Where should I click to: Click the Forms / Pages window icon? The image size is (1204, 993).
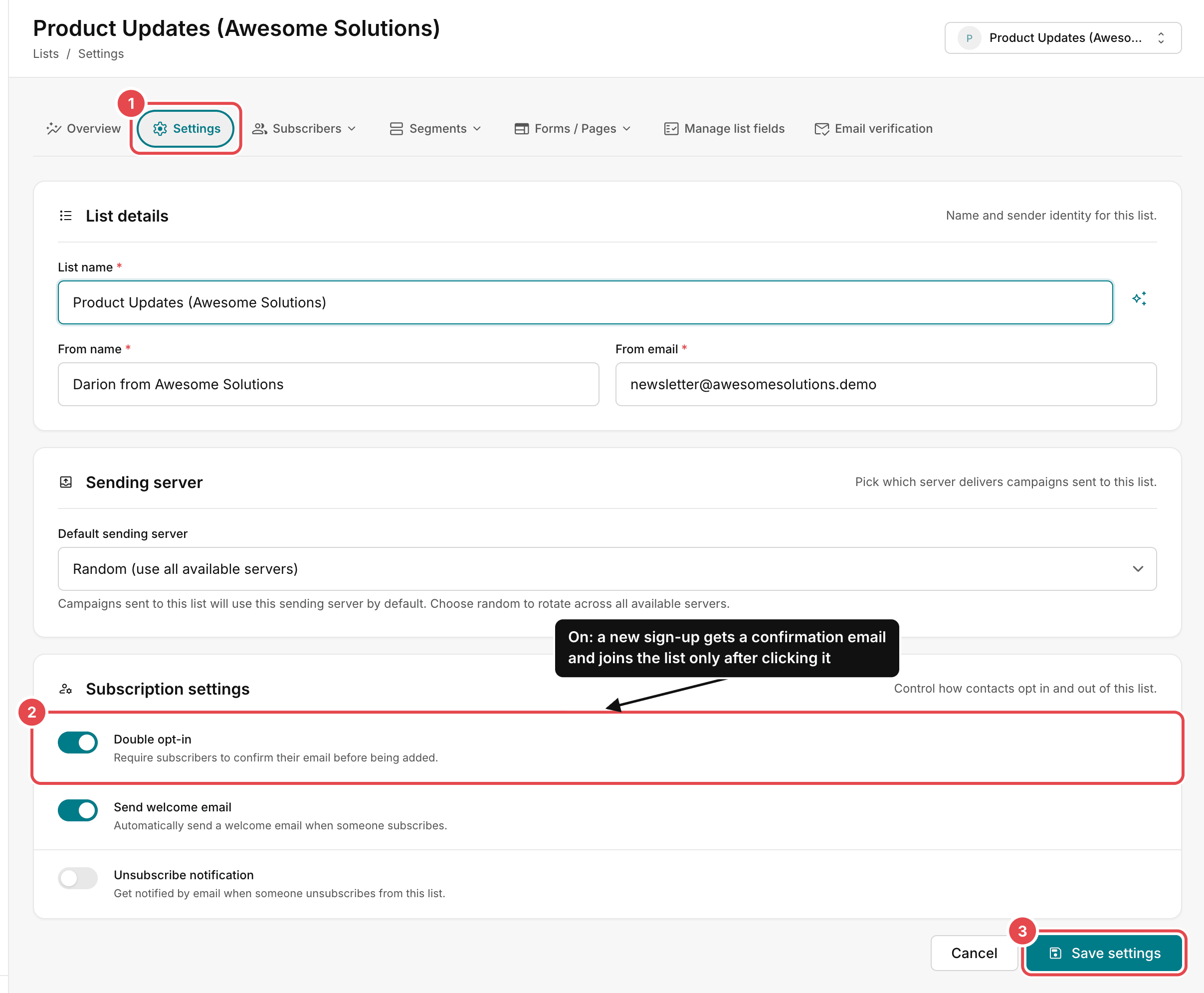[x=521, y=129]
